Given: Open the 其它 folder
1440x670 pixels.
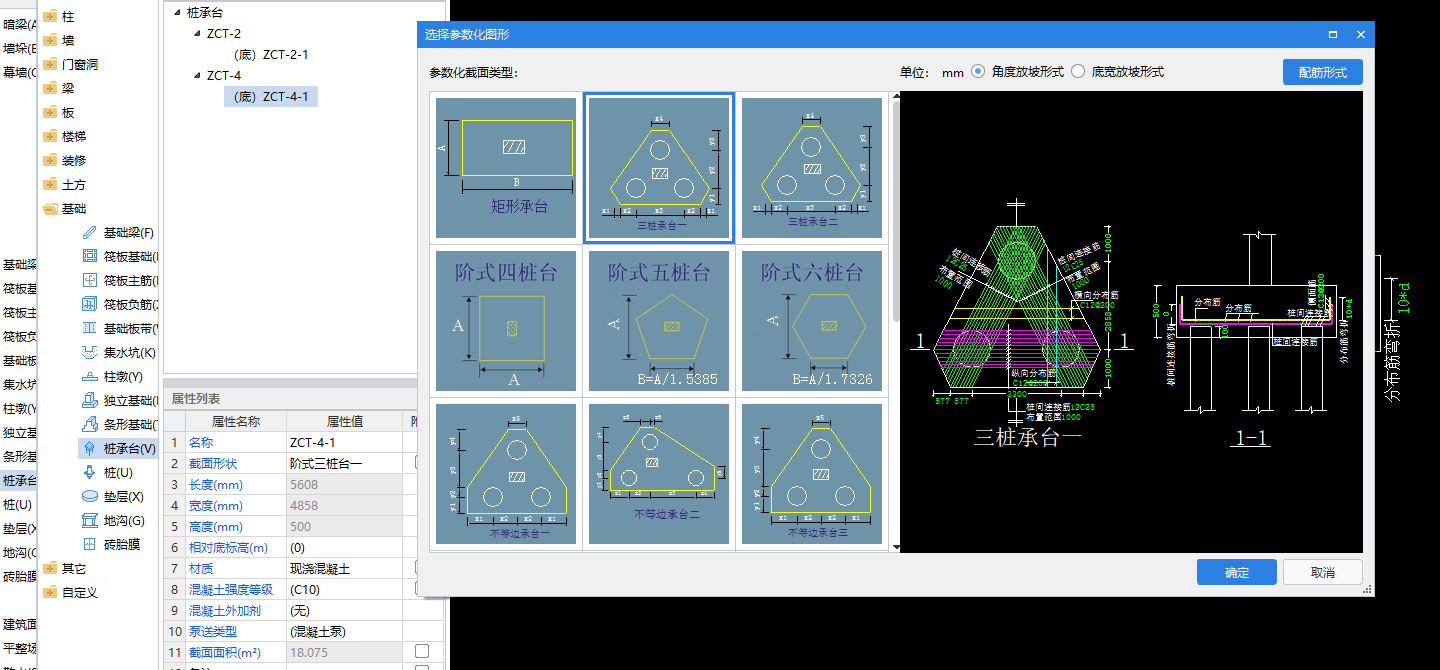Looking at the screenshot, I should click(50, 569).
